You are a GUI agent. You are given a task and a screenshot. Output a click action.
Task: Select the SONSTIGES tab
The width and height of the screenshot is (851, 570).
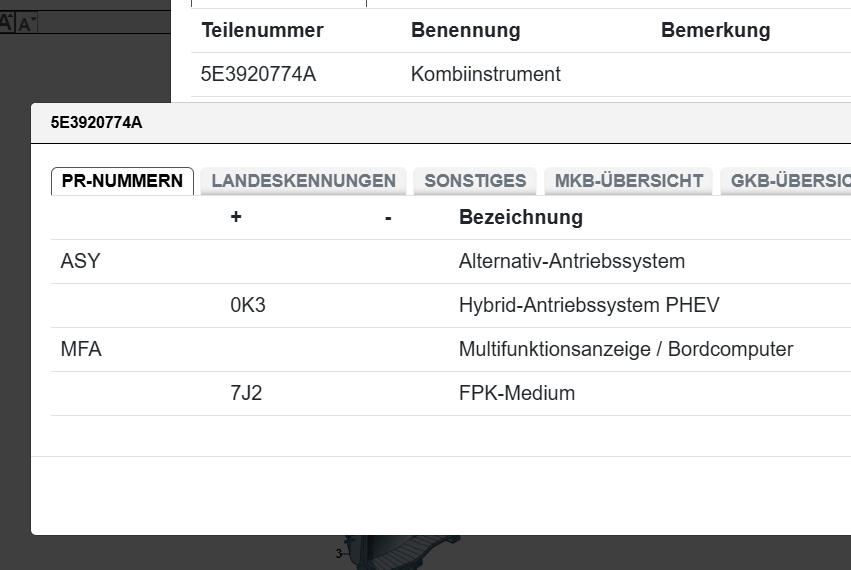click(475, 181)
